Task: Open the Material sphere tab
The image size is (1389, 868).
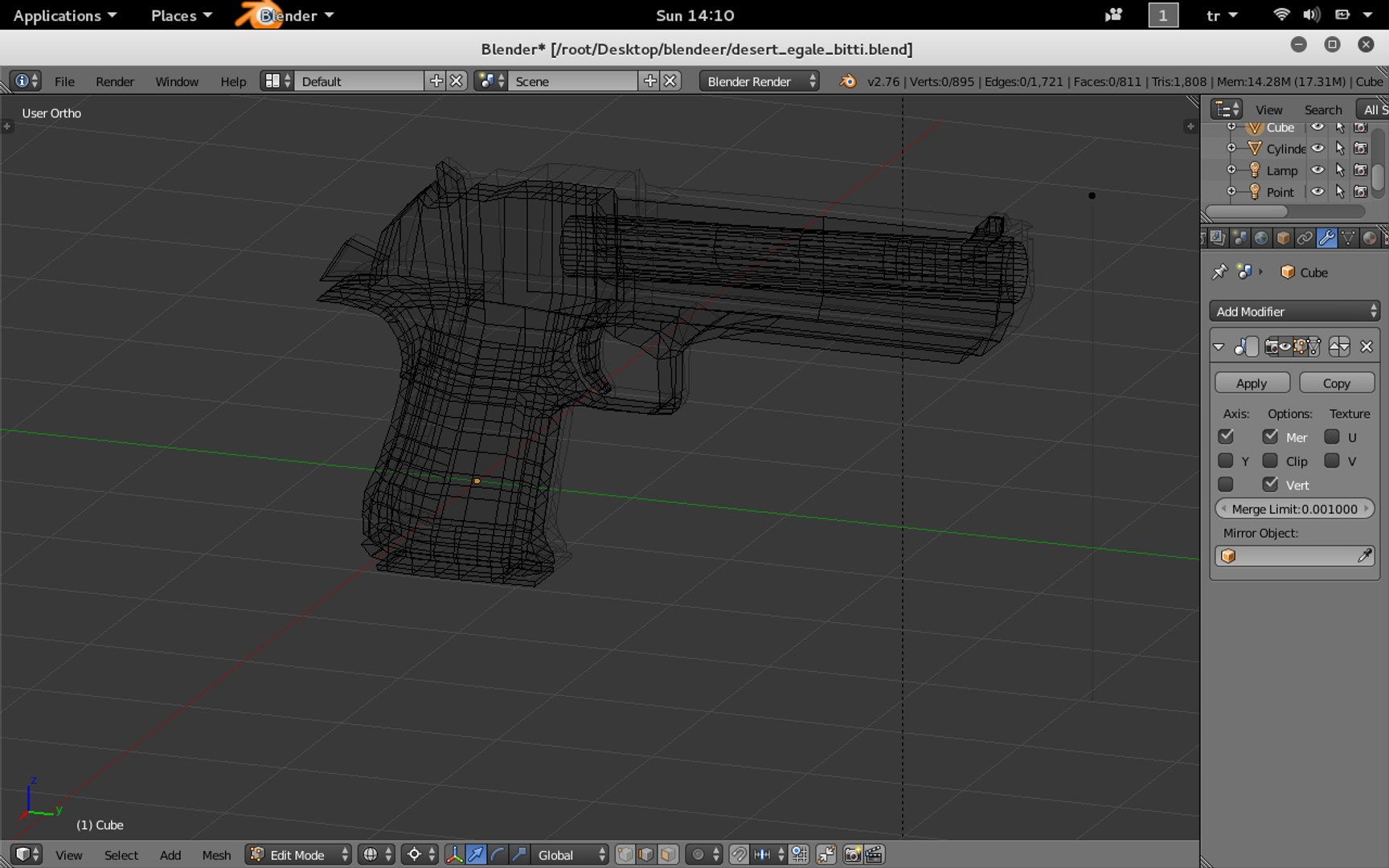Action: pos(1370,238)
